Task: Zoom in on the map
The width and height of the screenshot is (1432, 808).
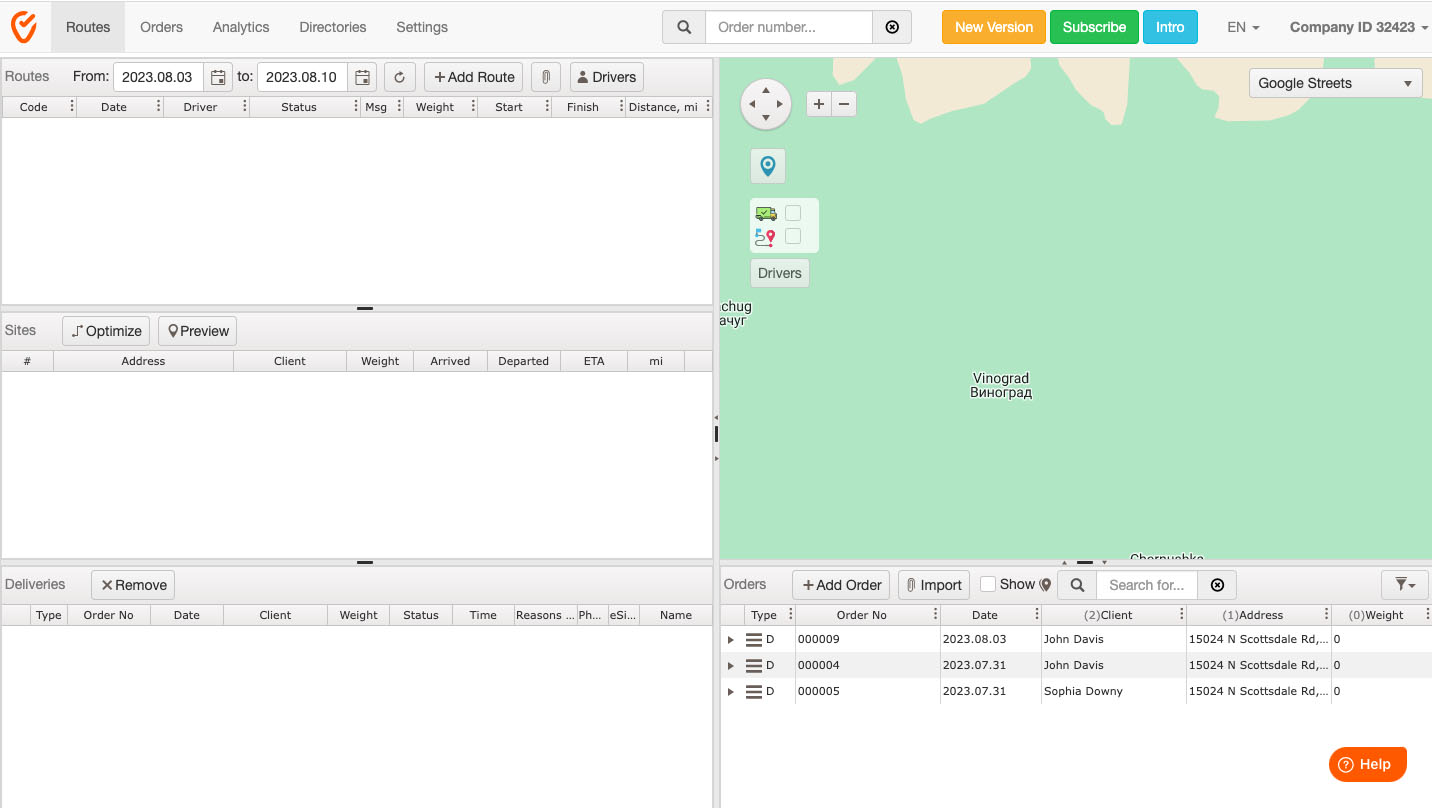Action: (x=819, y=104)
